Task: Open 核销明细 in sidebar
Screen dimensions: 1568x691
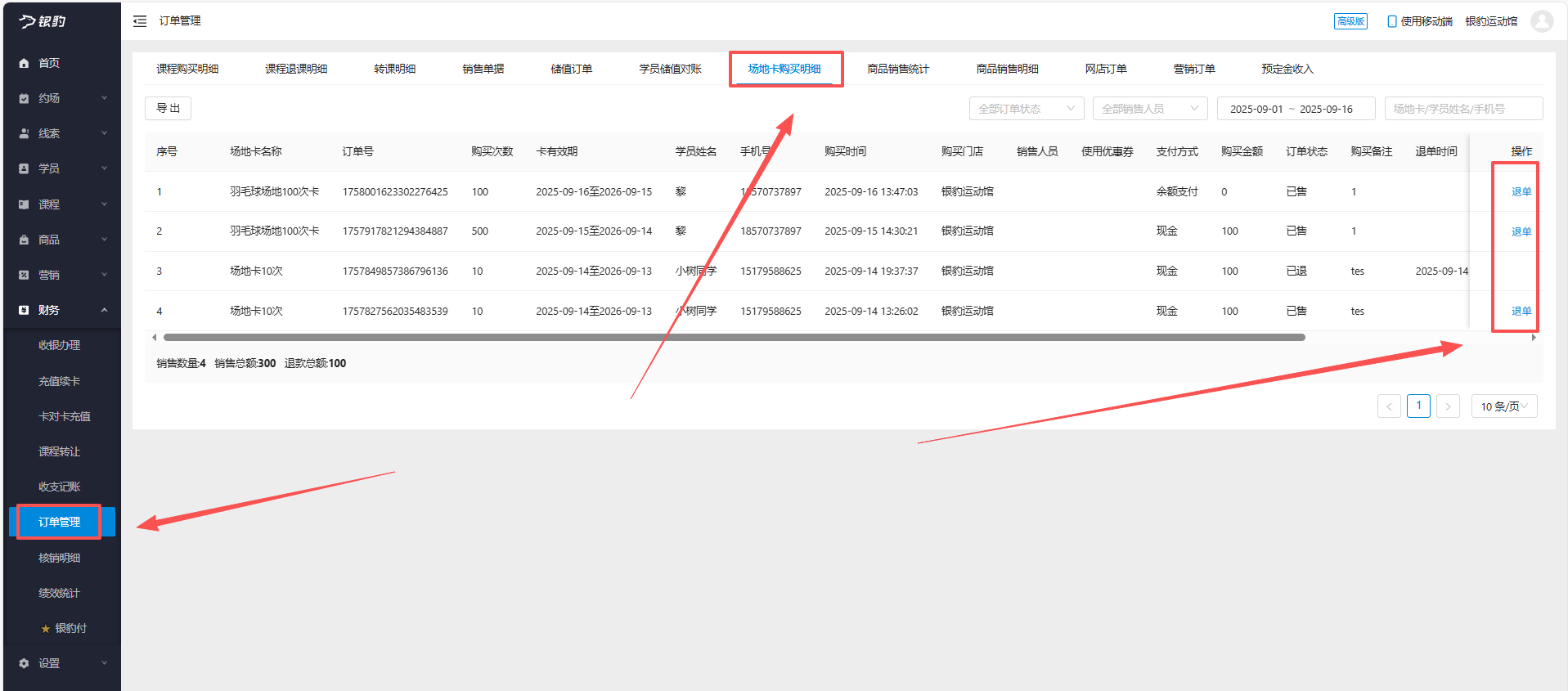Action: click(60, 558)
